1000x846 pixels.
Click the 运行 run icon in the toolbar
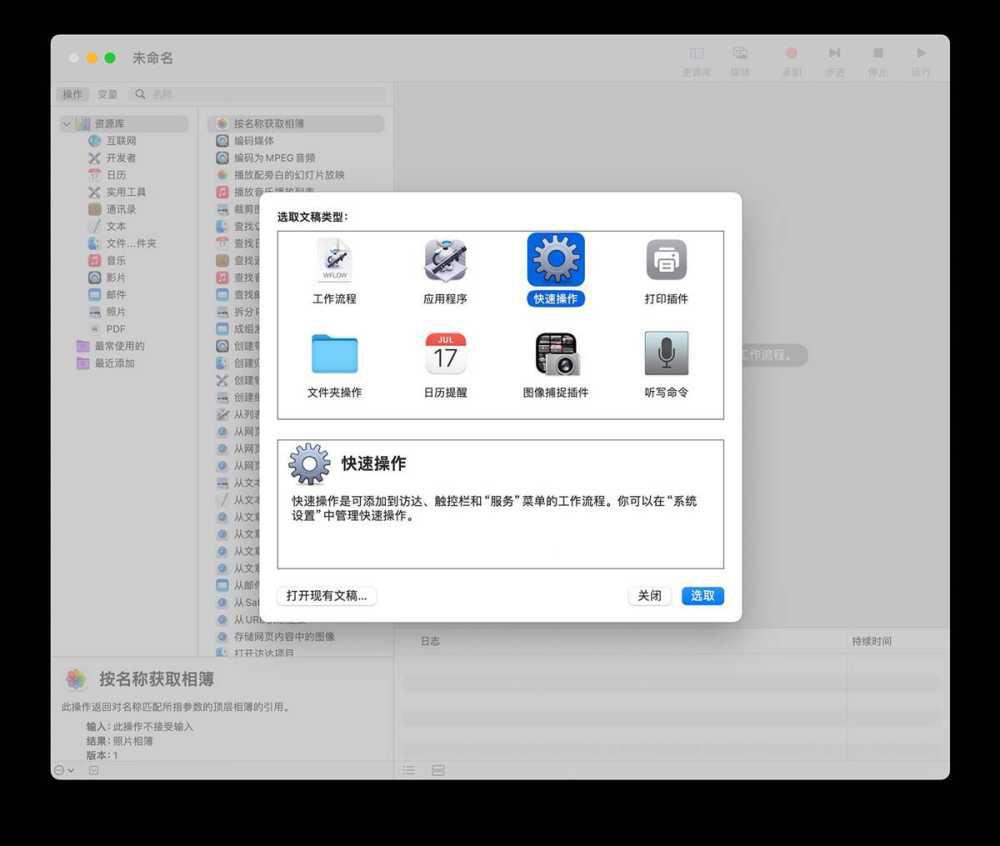tap(921, 53)
